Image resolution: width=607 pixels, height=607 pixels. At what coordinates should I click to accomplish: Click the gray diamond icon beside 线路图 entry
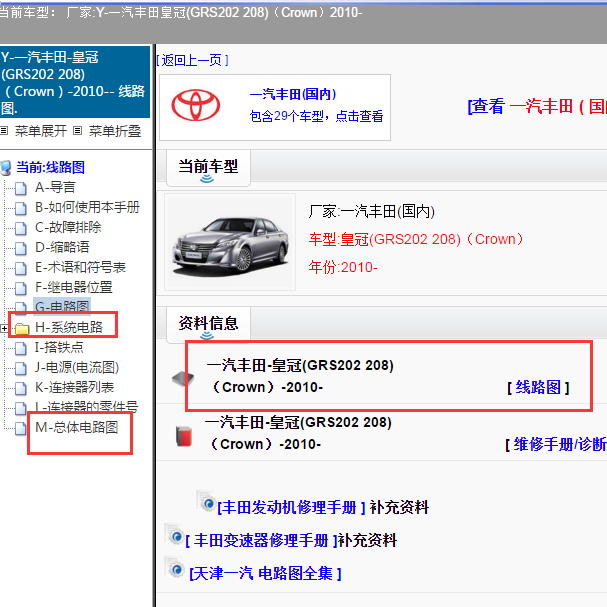[183, 378]
